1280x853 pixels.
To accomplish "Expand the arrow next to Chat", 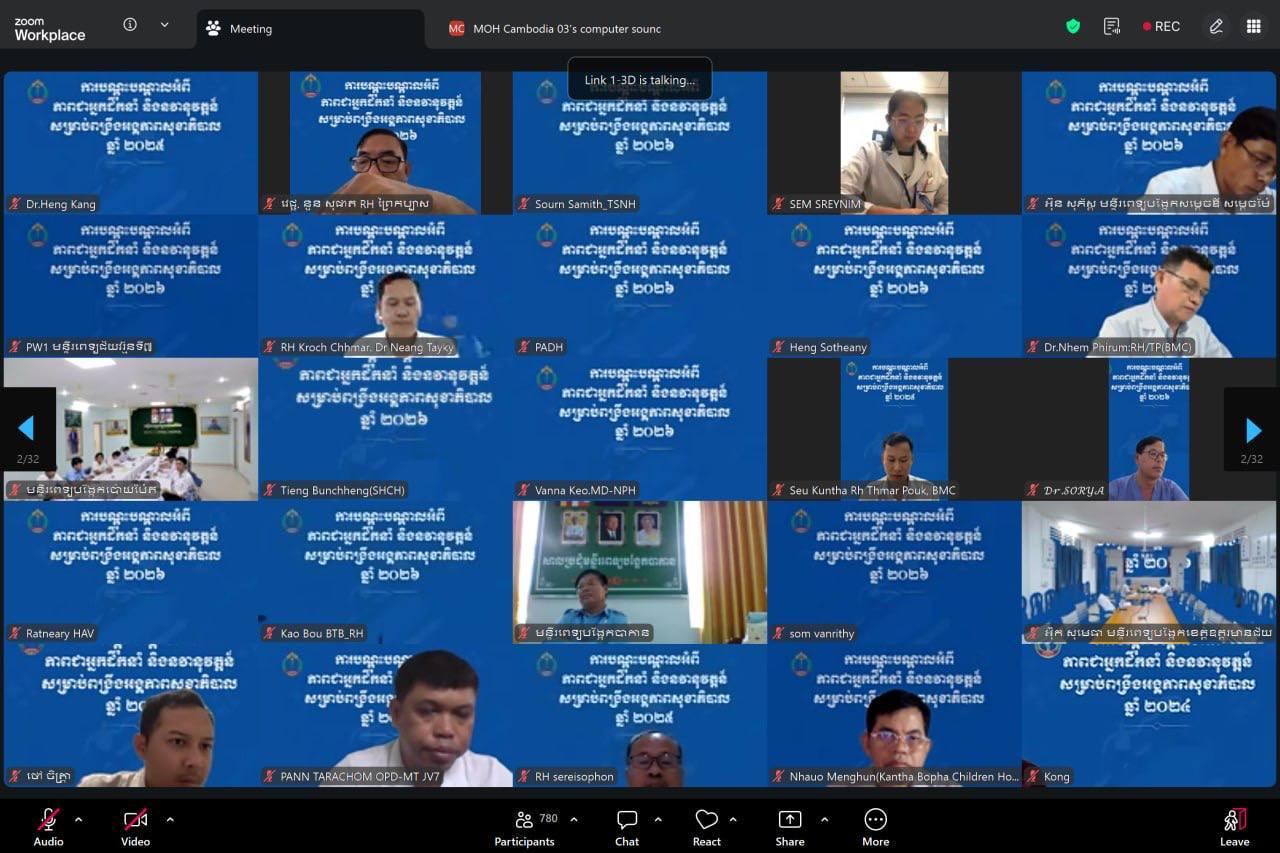I will [658, 820].
